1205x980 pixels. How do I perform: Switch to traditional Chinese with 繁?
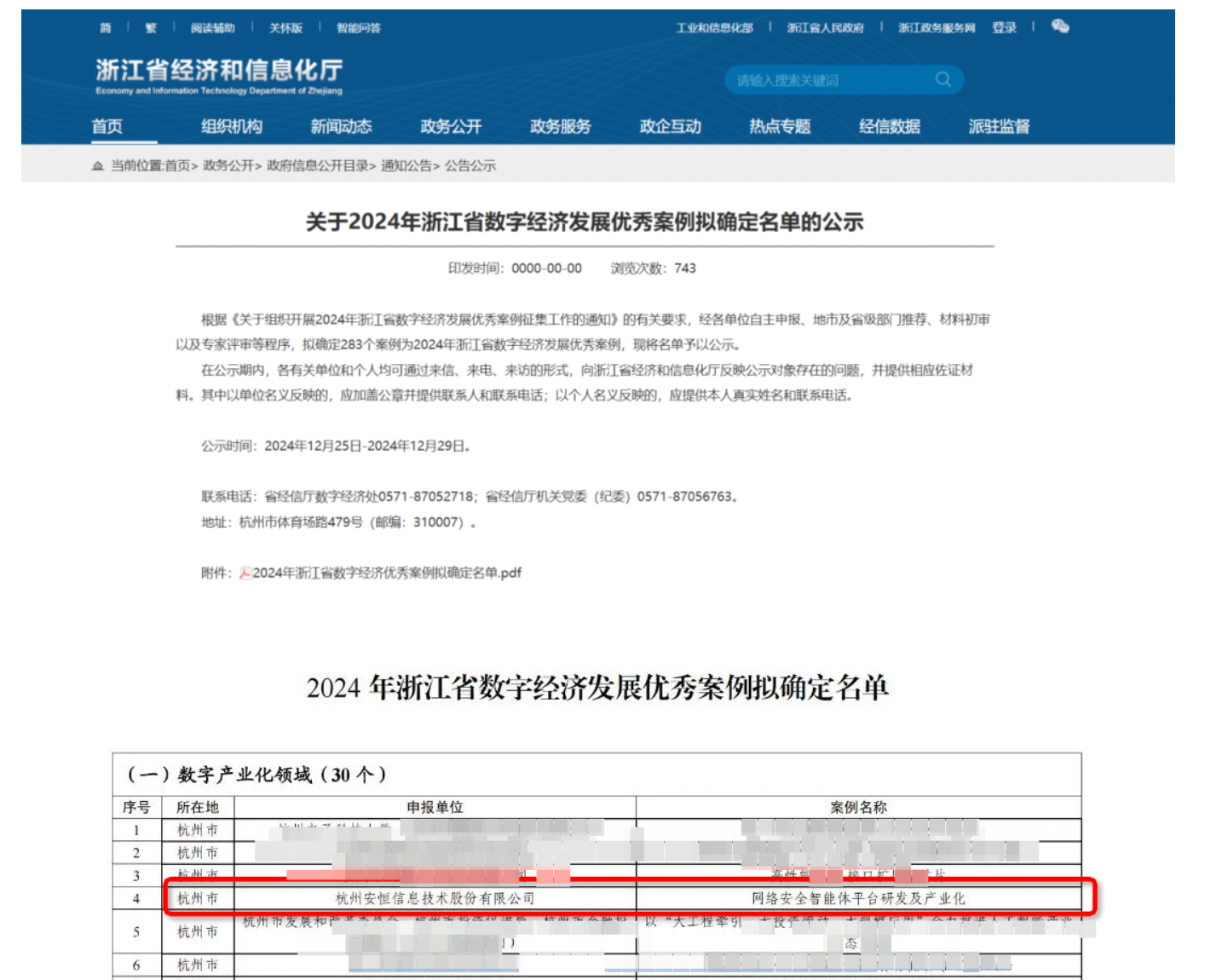[151, 28]
